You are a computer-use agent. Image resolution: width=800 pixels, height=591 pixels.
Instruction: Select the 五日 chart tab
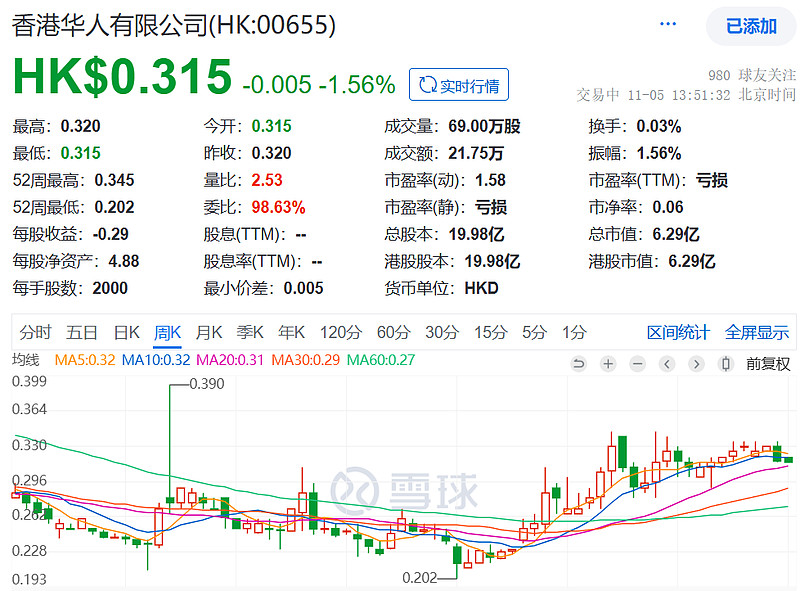(x=82, y=333)
